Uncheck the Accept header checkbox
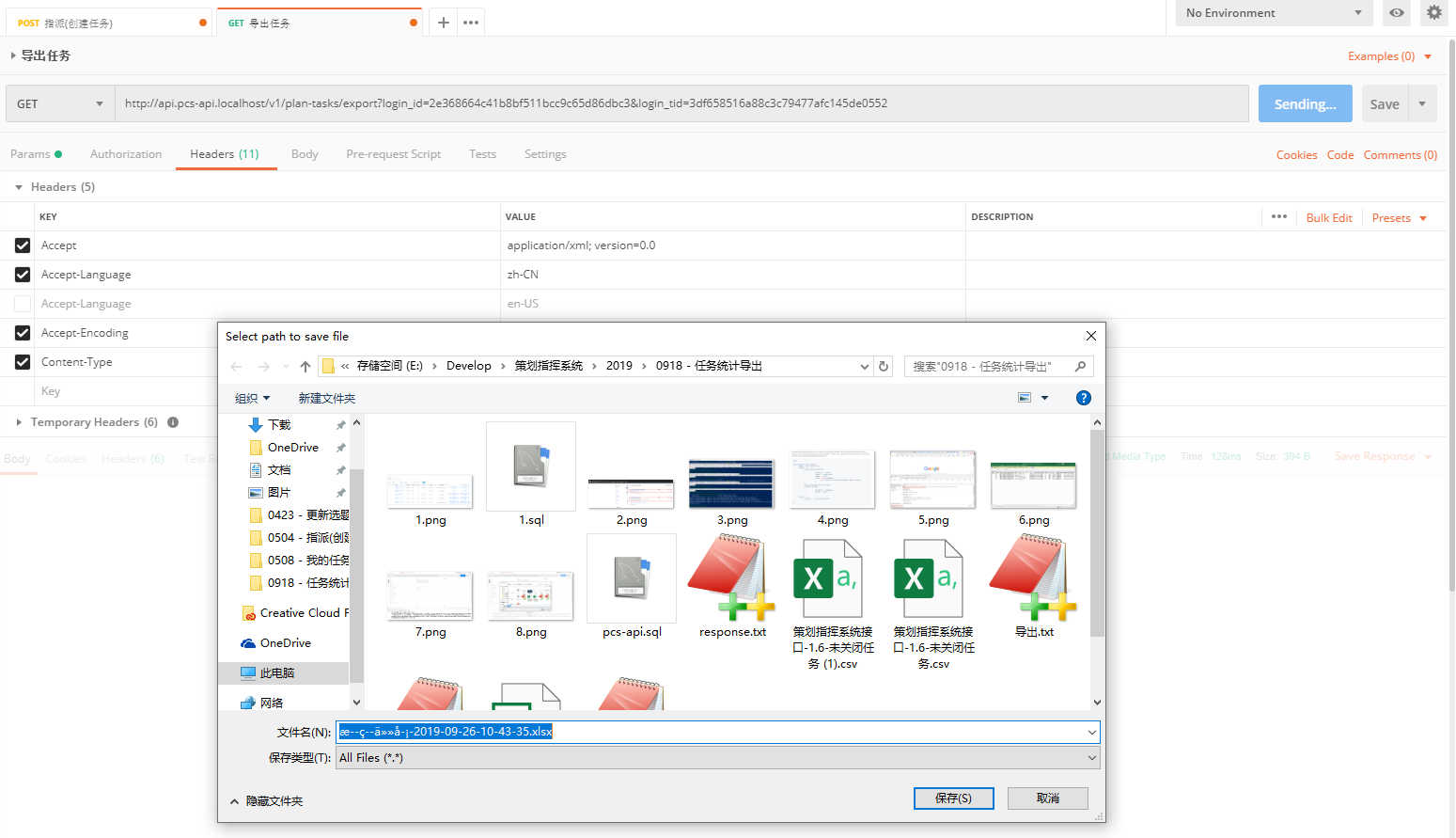1456x838 pixels. coord(23,245)
